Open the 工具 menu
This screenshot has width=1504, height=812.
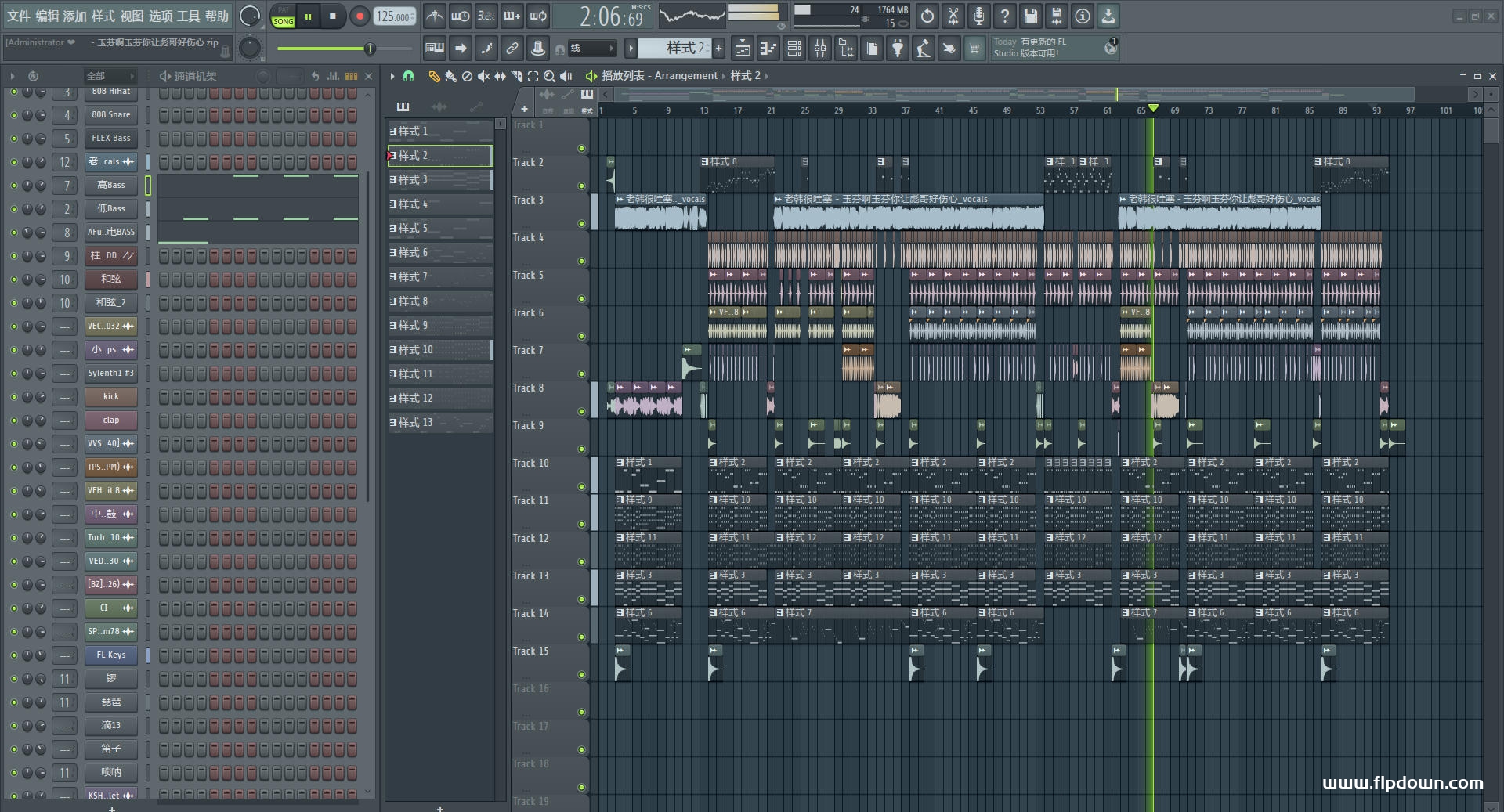[x=188, y=16]
